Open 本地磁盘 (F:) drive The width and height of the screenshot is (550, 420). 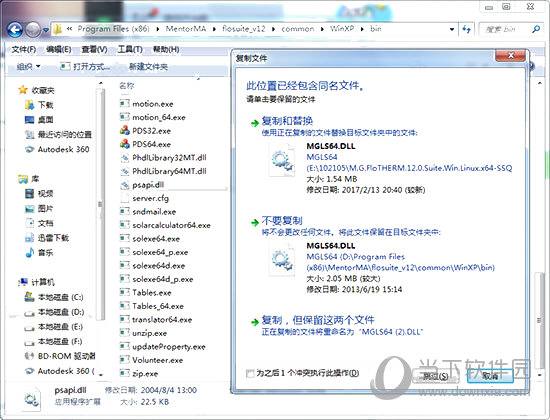tap(53, 341)
